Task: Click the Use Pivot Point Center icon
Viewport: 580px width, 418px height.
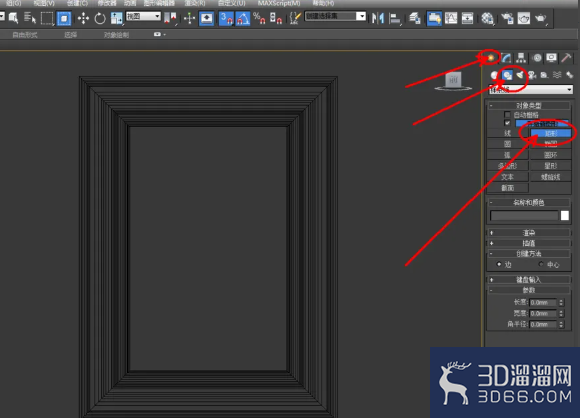Action: pos(171,18)
